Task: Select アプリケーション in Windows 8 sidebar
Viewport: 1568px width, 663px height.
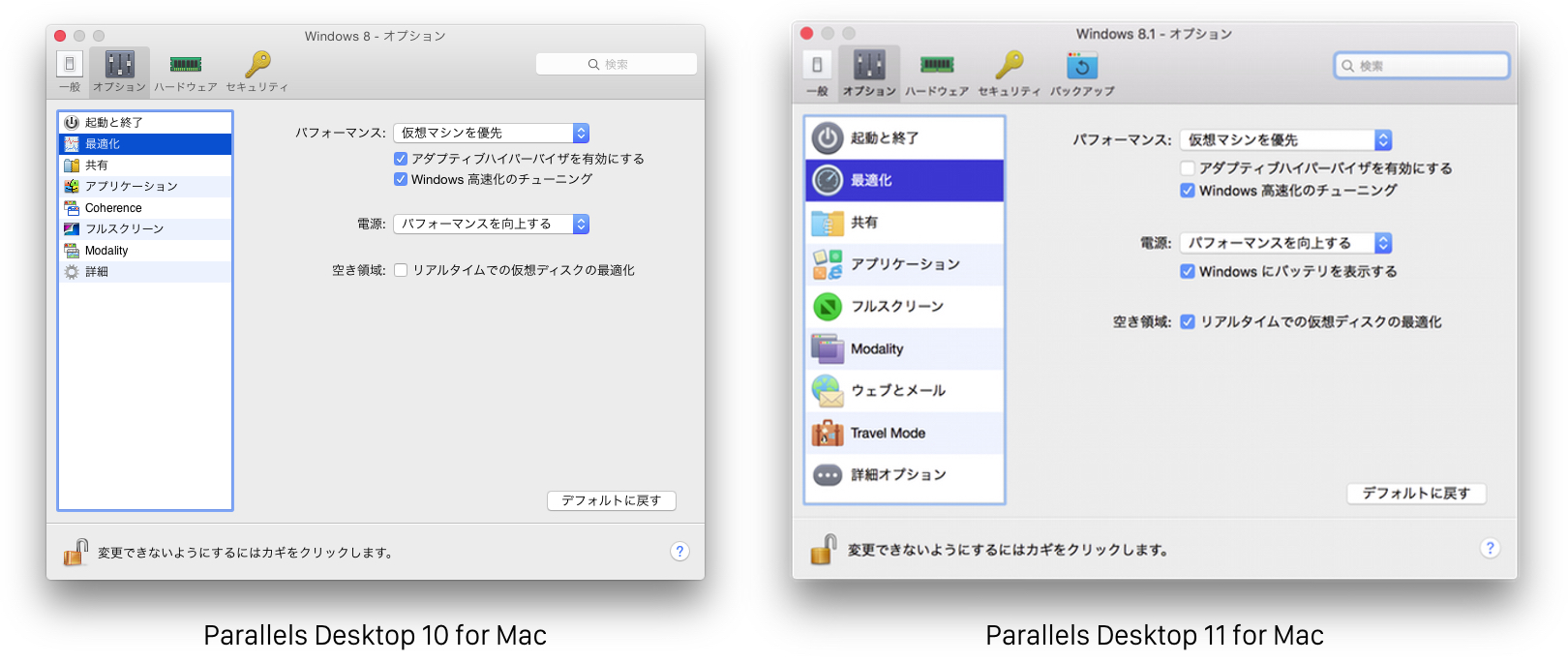Action: (145, 187)
